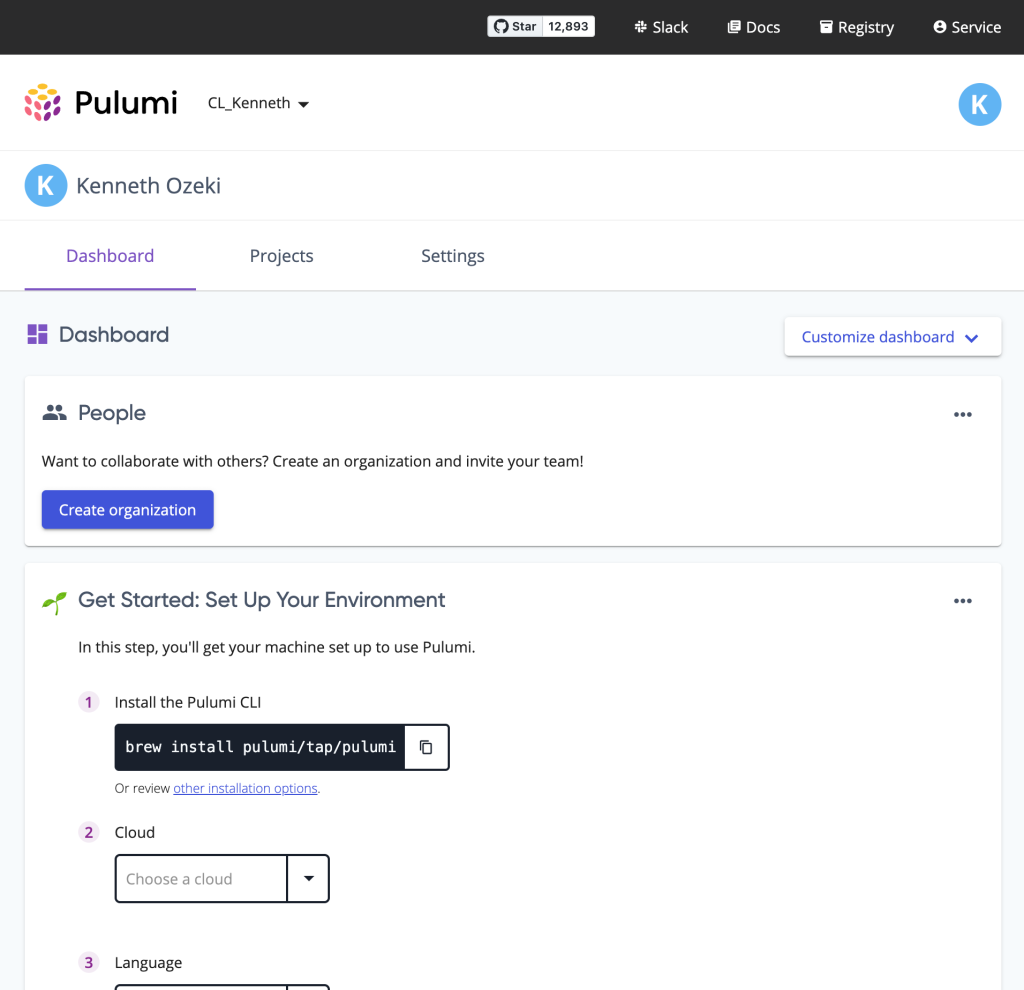This screenshot has width=1024, height=990.
Task: Open Slack from the top bar
Action: (660, 27)
